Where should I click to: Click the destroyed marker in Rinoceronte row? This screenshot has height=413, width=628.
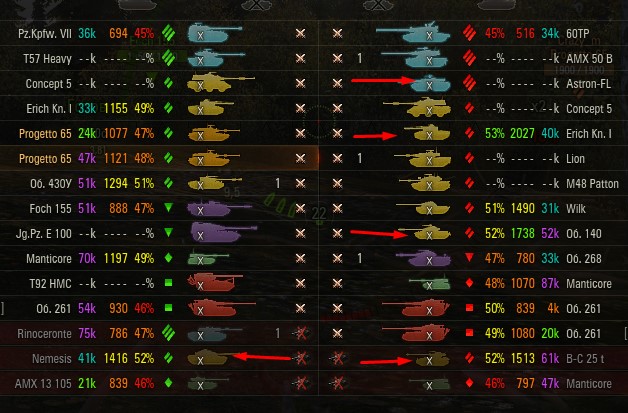click(x=301, y=333)
